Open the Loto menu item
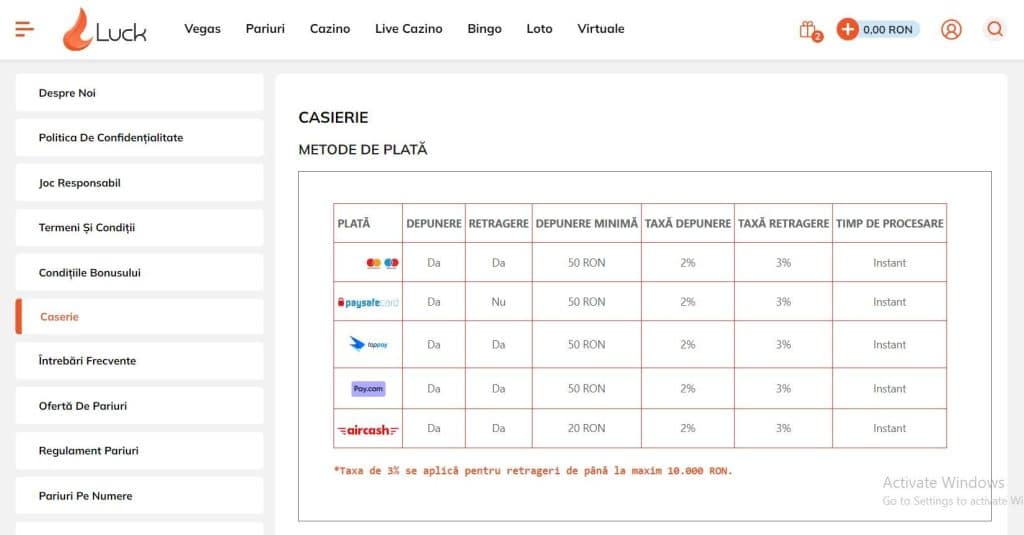Screen dimensions: 1024x535 (539, 29)
